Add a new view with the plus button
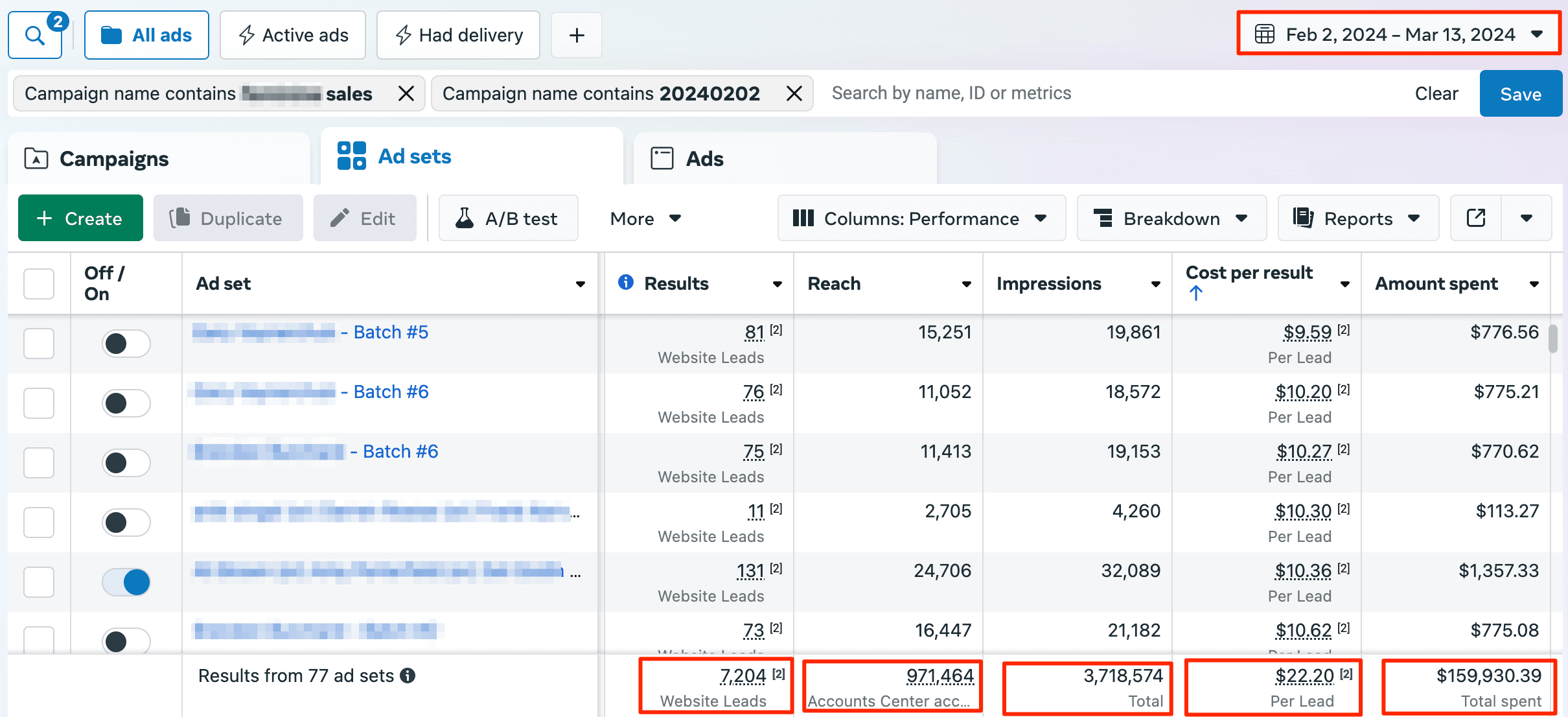This screenshot has height=717, width=1568. [x=577, y=35]
